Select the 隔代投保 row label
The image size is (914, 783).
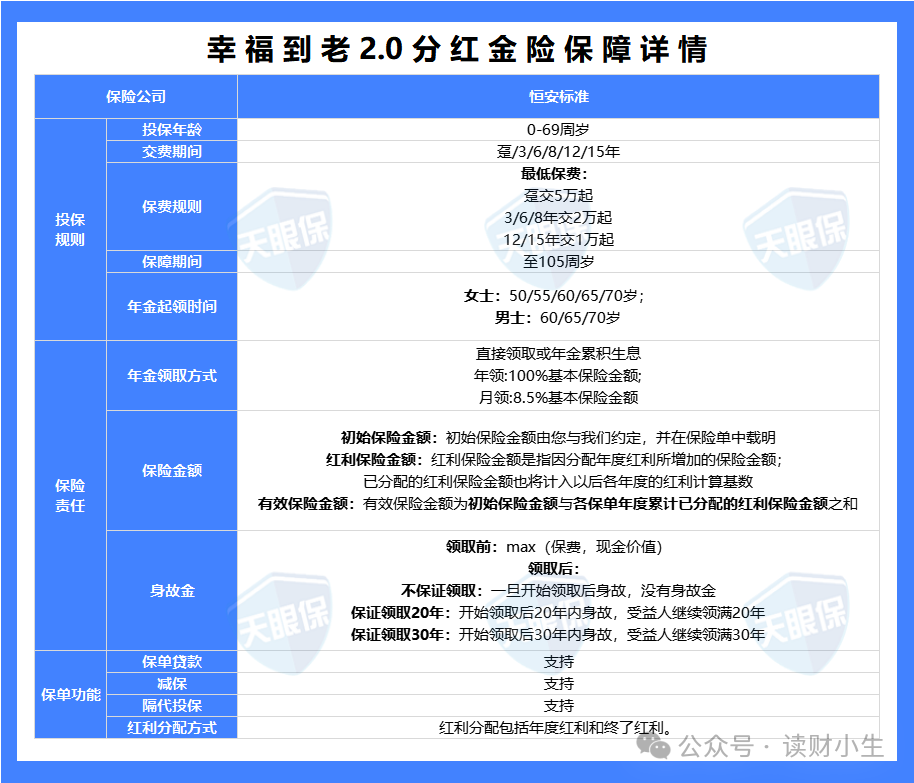click(x=172, y=706)
